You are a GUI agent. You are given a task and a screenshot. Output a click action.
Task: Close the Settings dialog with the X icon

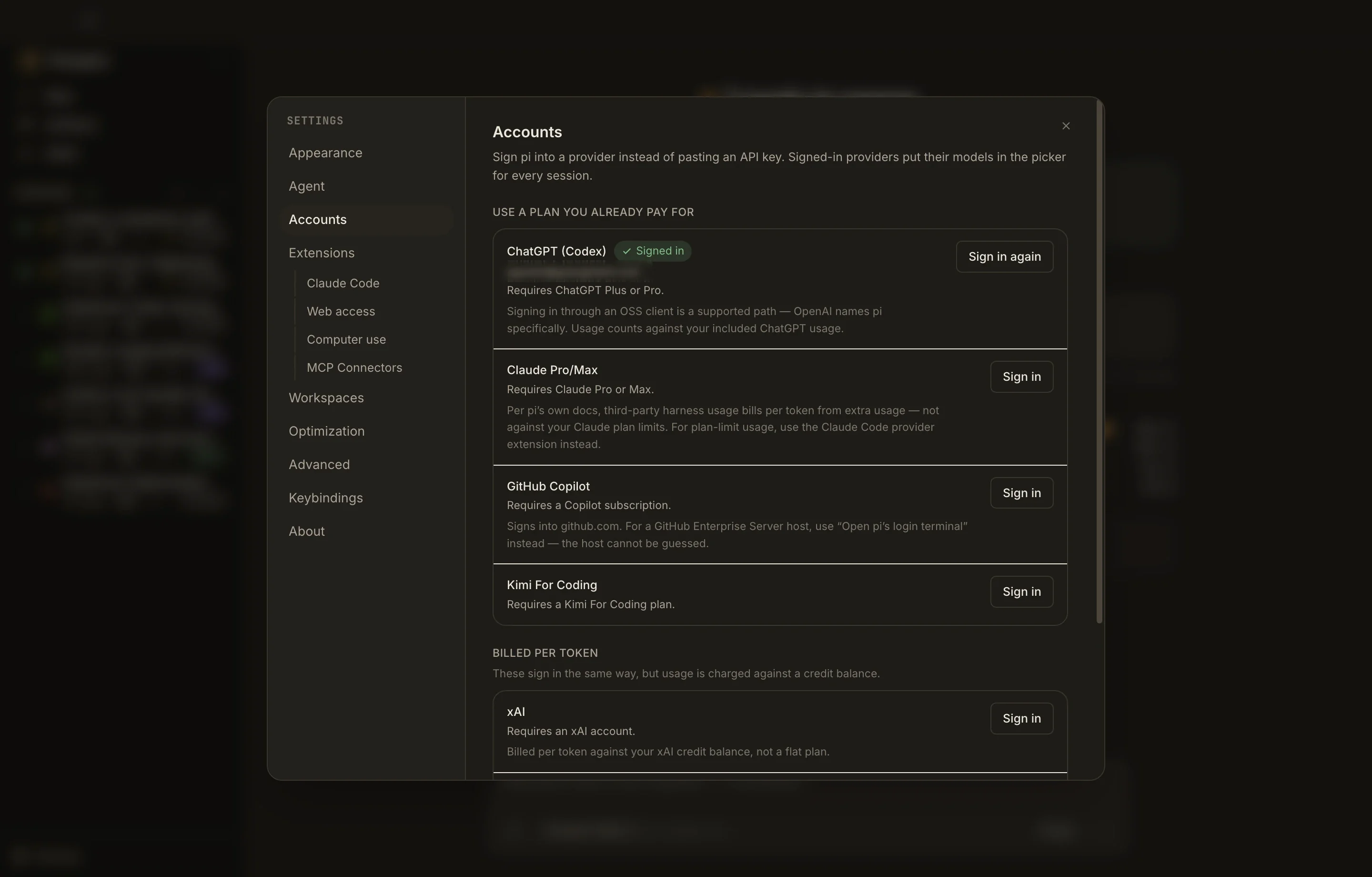click(x=1066, y=126)
